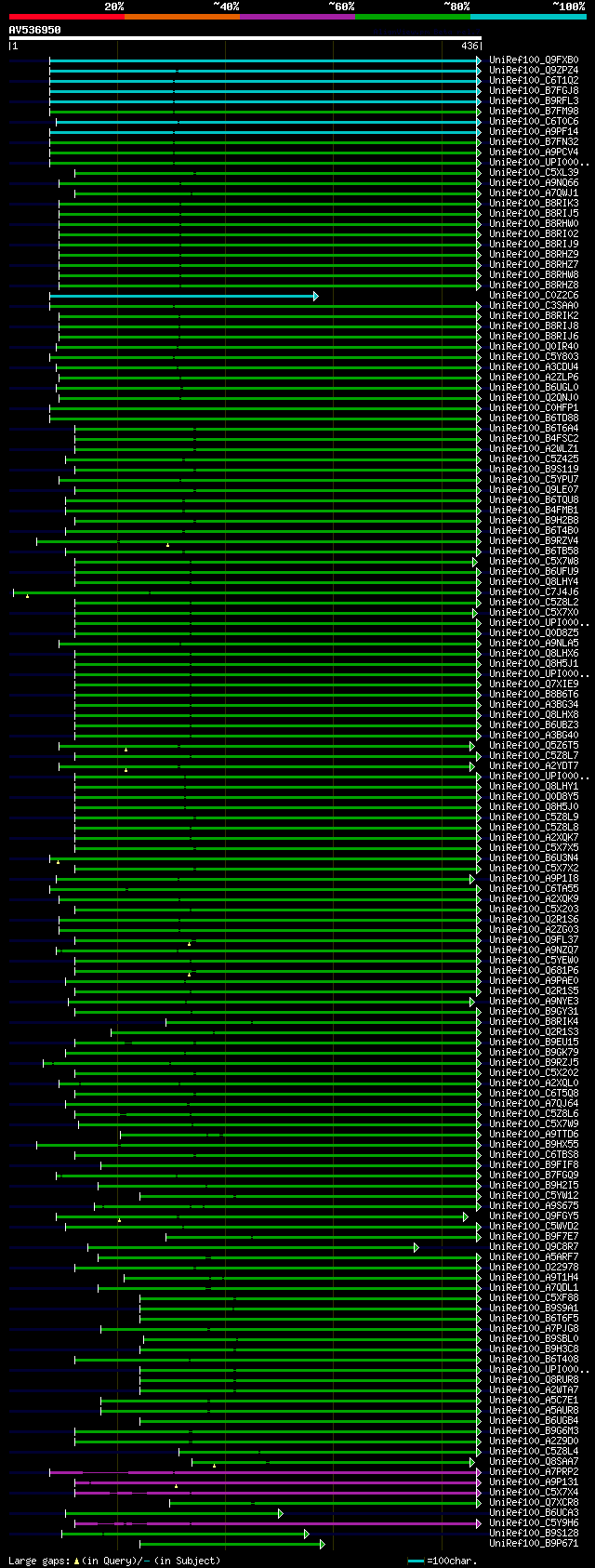
Task: Select the UniRef100_Q9FL37 label
Action: [x=534, y=940]
